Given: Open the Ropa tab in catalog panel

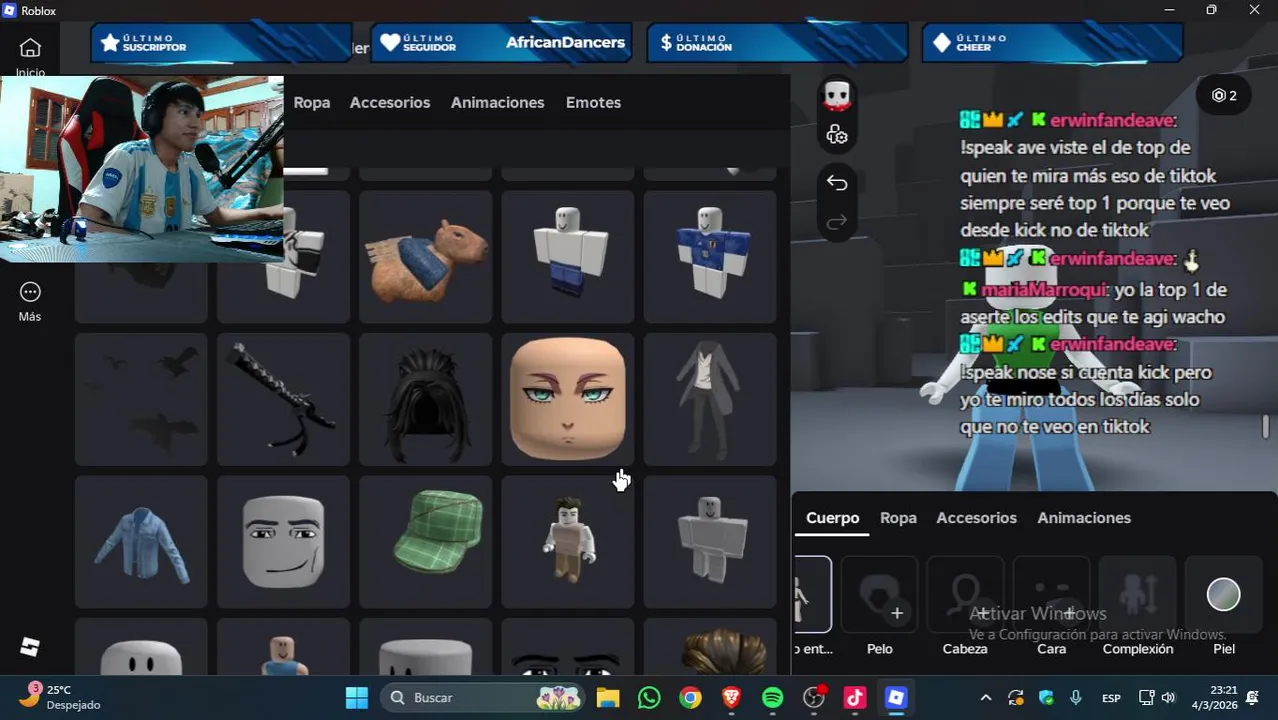Looking at the screenshot, I should (312, 102).
